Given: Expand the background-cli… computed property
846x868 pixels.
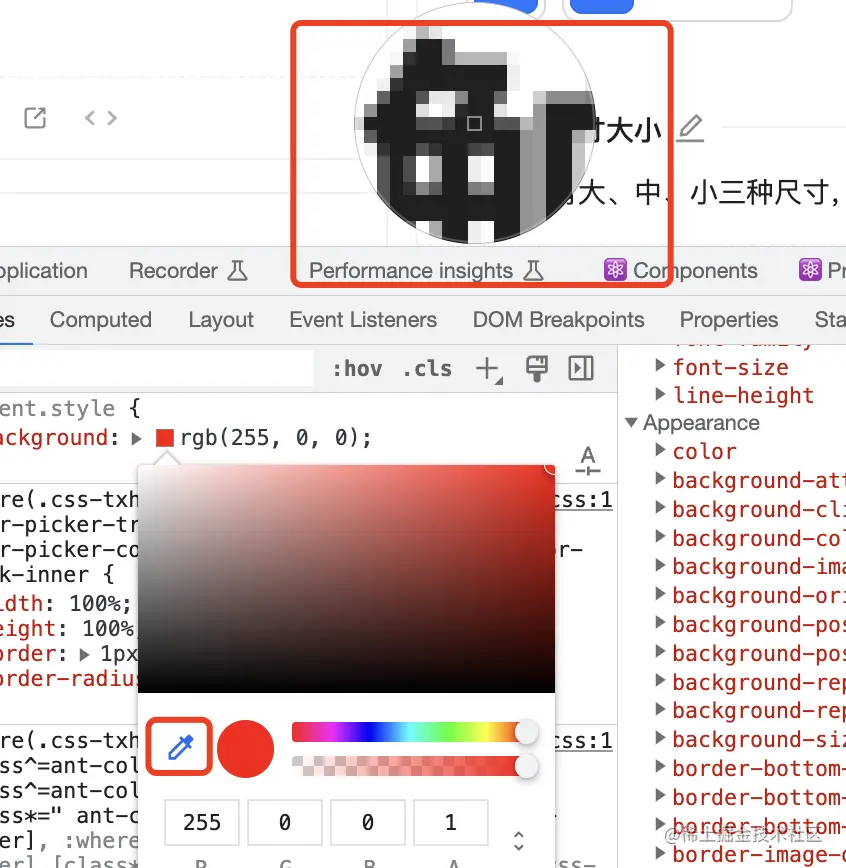Looking at the screenshot, I should [660, 507].
